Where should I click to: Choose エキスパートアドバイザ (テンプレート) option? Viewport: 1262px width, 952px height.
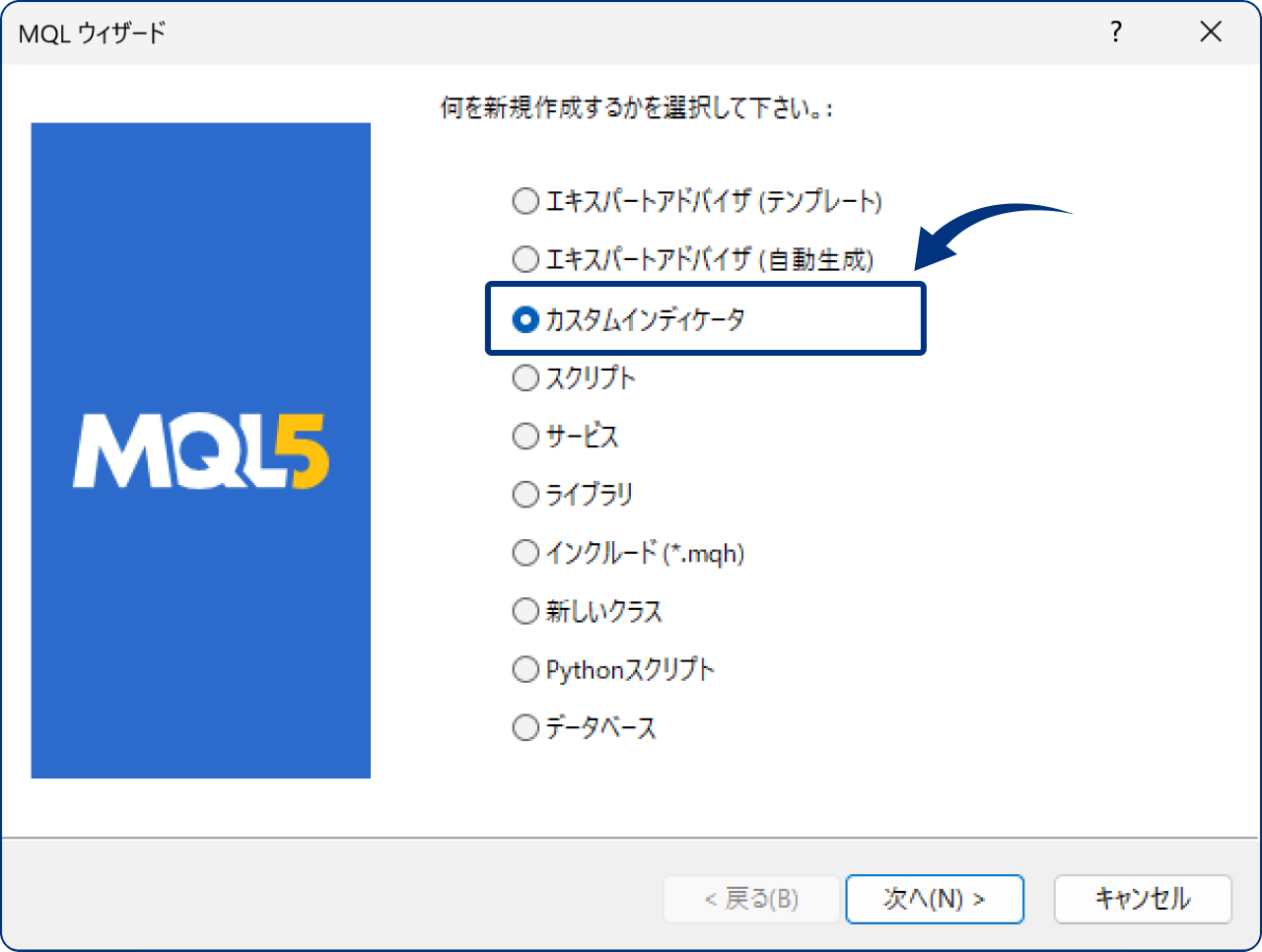click(526, 201)
